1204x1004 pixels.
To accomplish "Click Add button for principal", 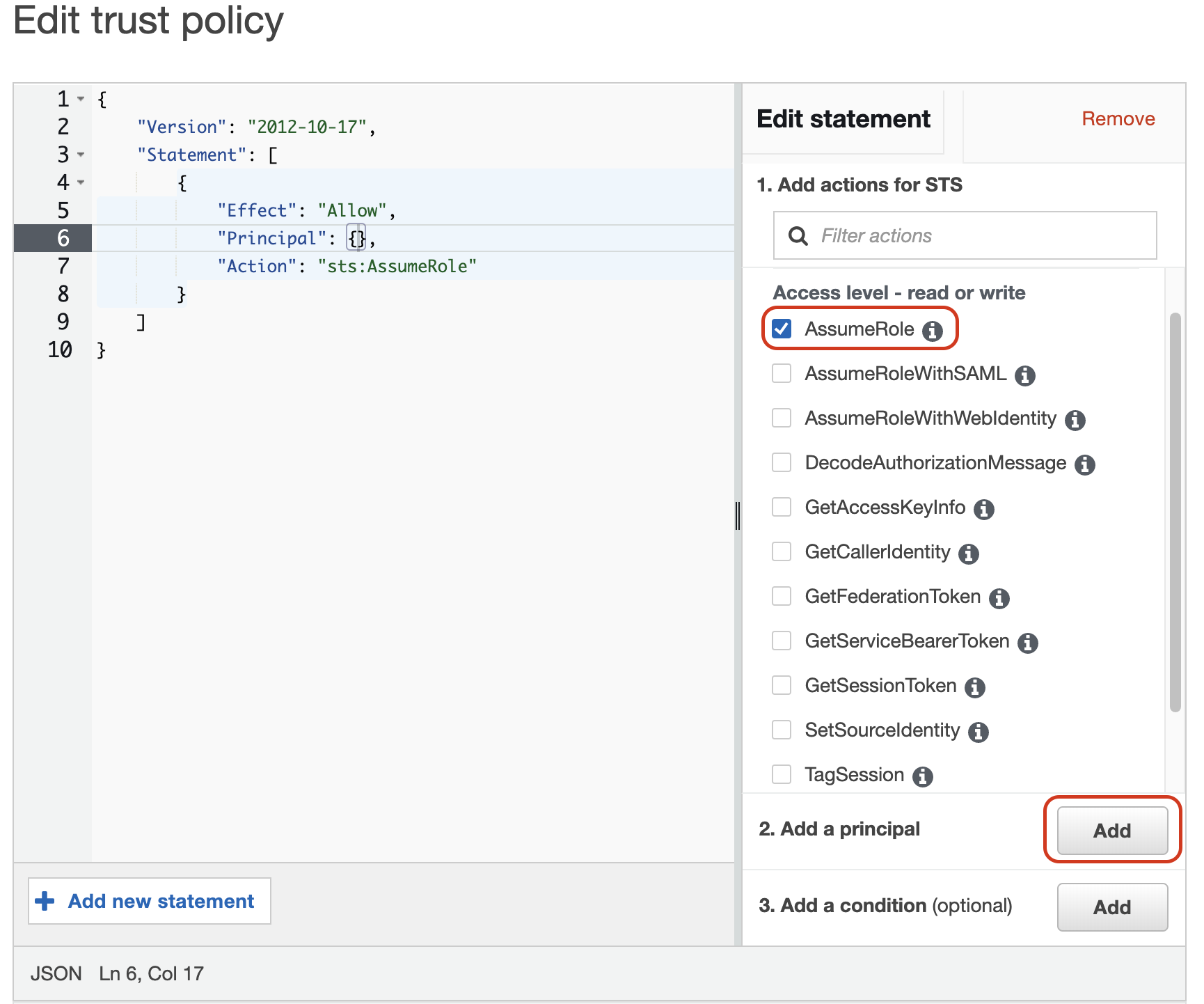I will pyautogui.click(x=1111, y=830).
